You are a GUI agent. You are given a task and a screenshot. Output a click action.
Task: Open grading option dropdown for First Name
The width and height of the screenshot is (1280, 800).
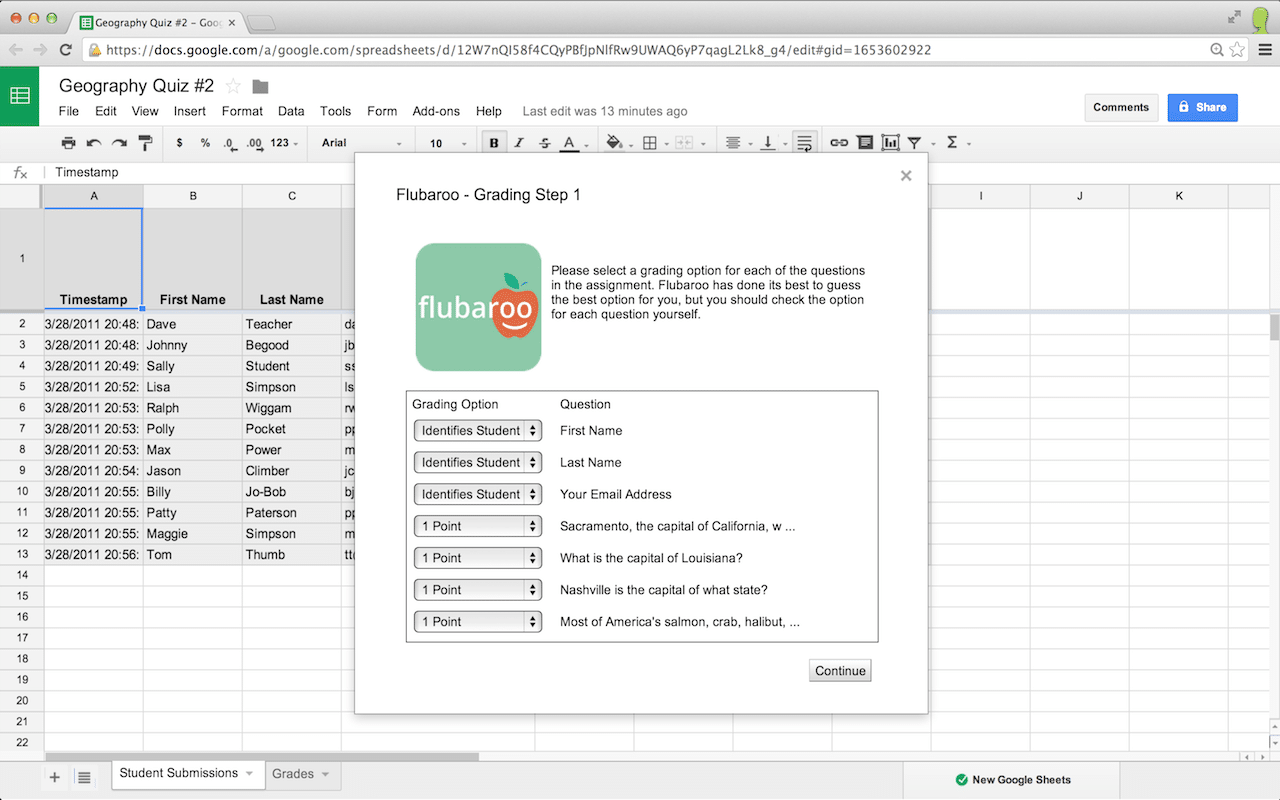477,430
